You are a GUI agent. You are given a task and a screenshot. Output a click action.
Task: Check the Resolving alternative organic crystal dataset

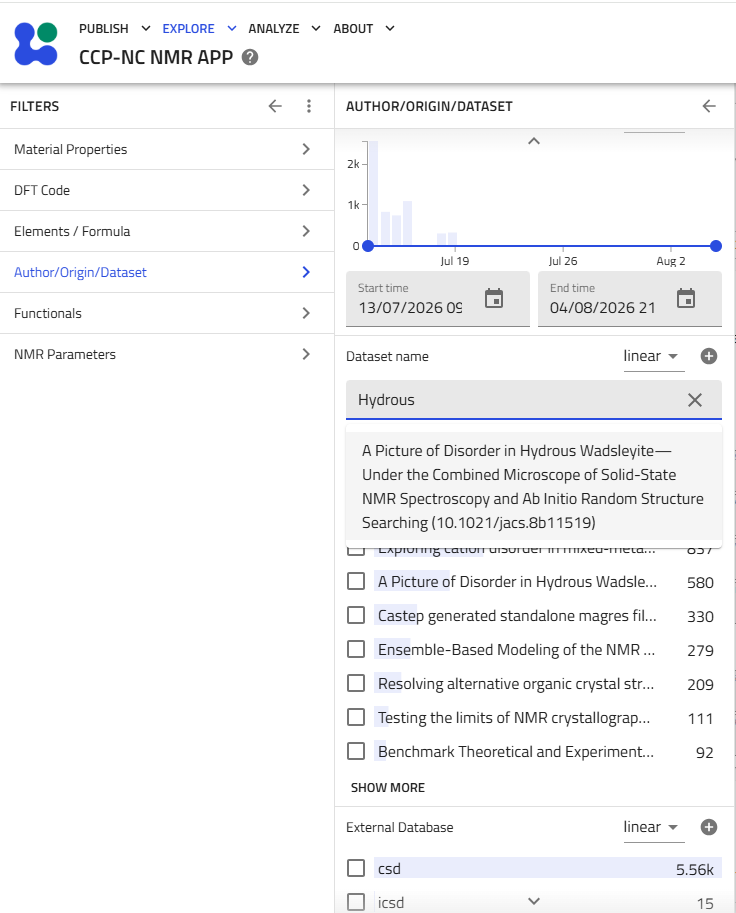click(x=356, y=683)
